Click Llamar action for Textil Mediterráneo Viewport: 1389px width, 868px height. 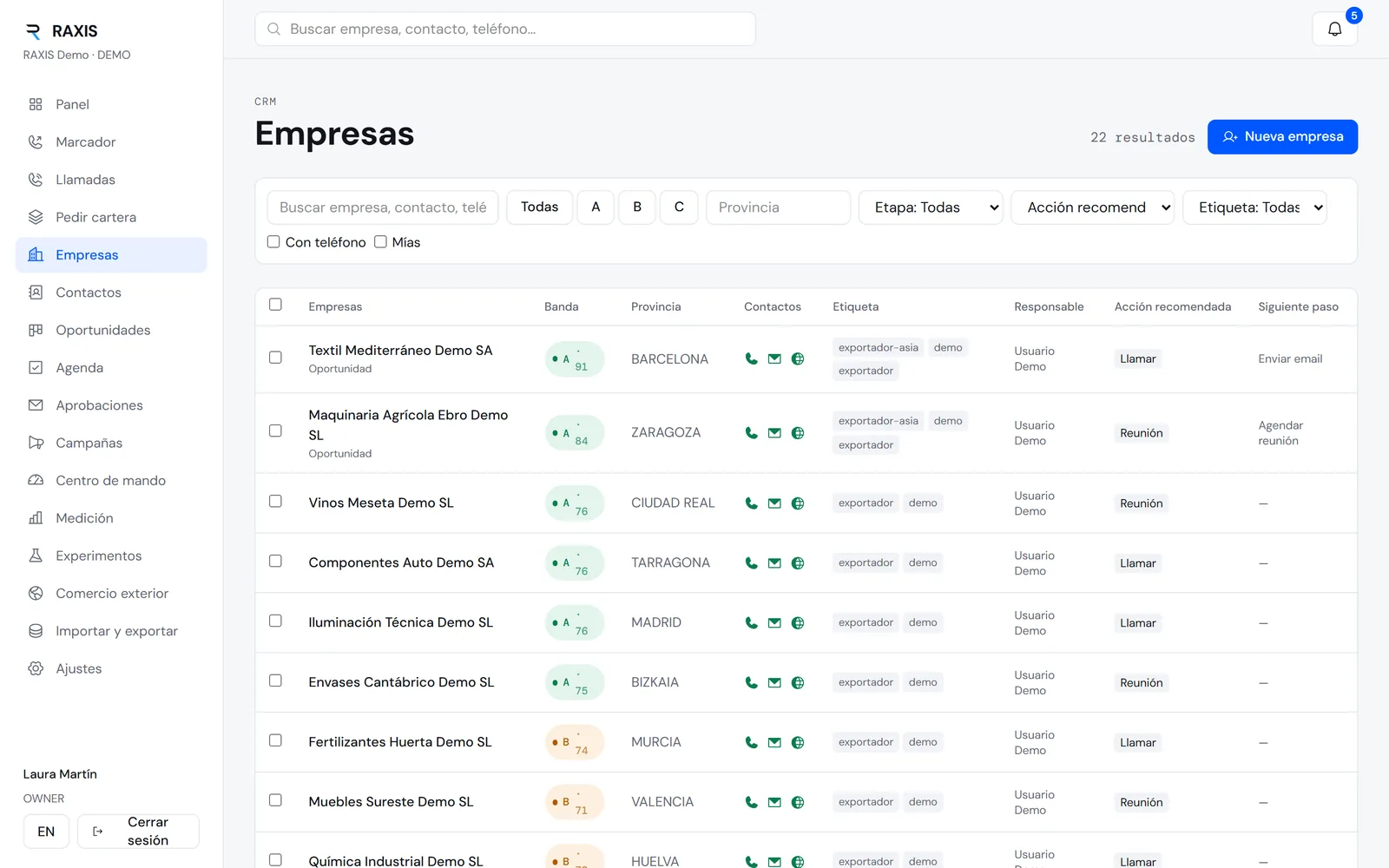point(1137,358)
